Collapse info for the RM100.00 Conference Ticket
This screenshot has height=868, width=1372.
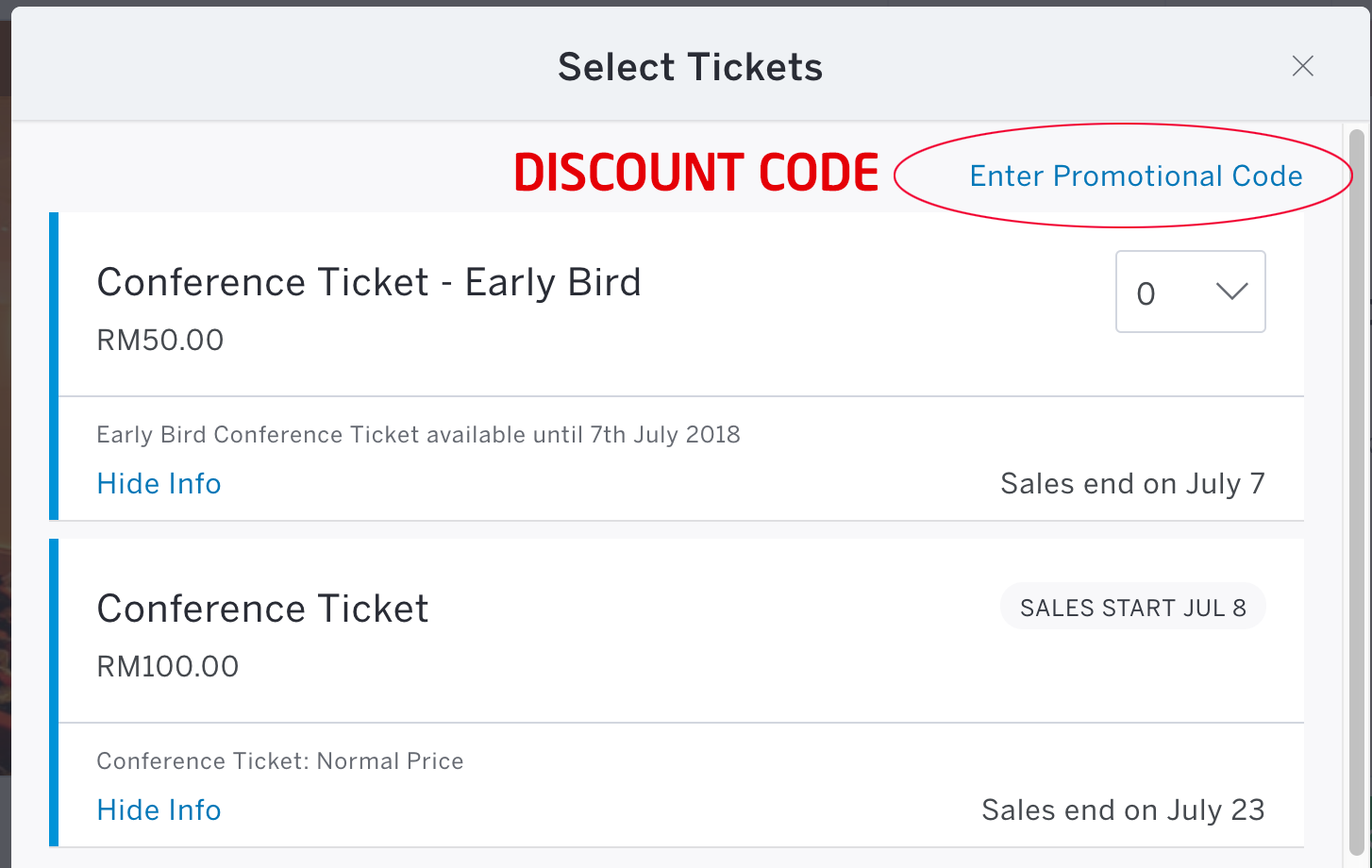pos(159,810)
